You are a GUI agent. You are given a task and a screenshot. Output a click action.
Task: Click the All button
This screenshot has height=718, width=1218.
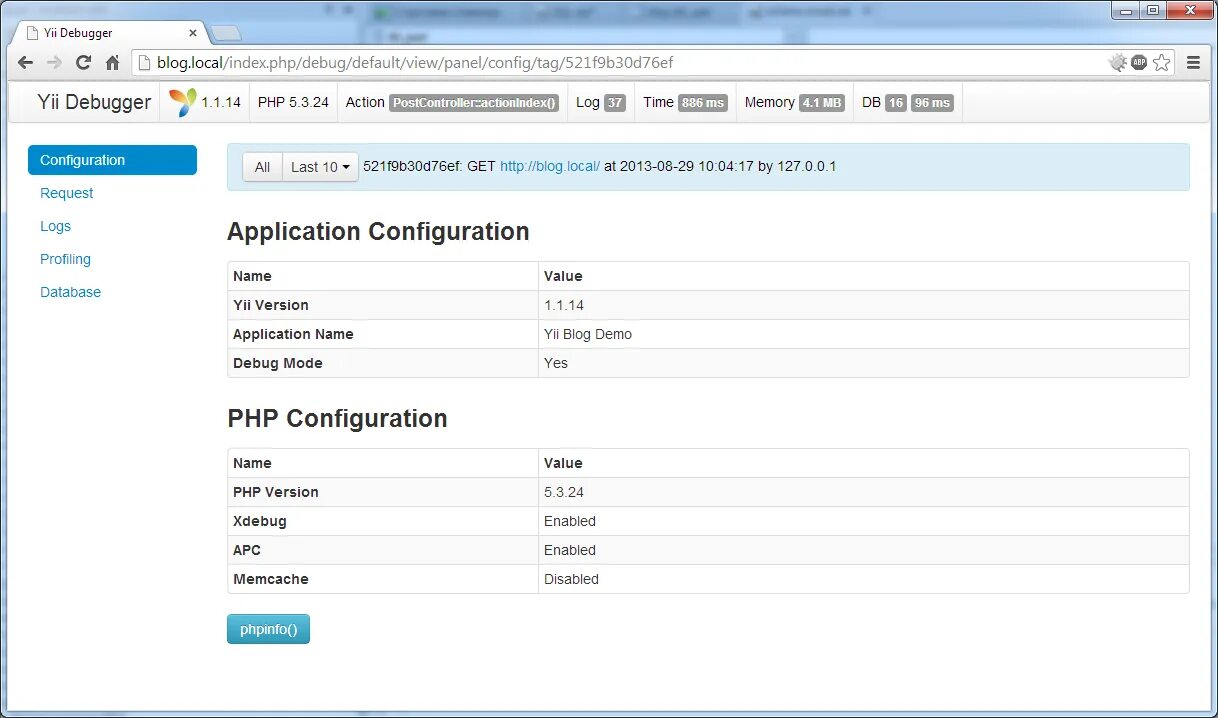point(262,167)
